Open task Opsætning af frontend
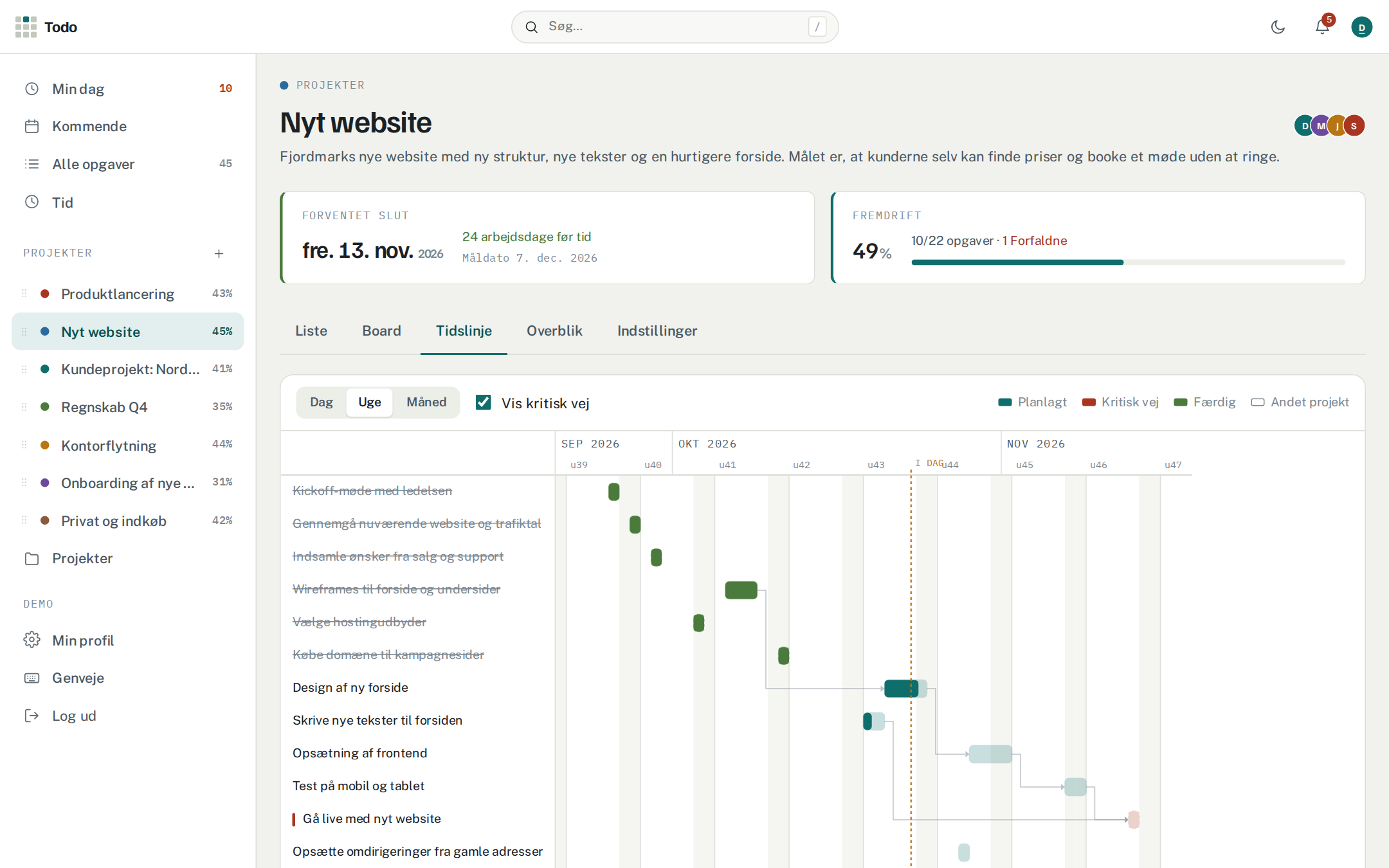Screen dimensions: 1389x868 point(359,753)
